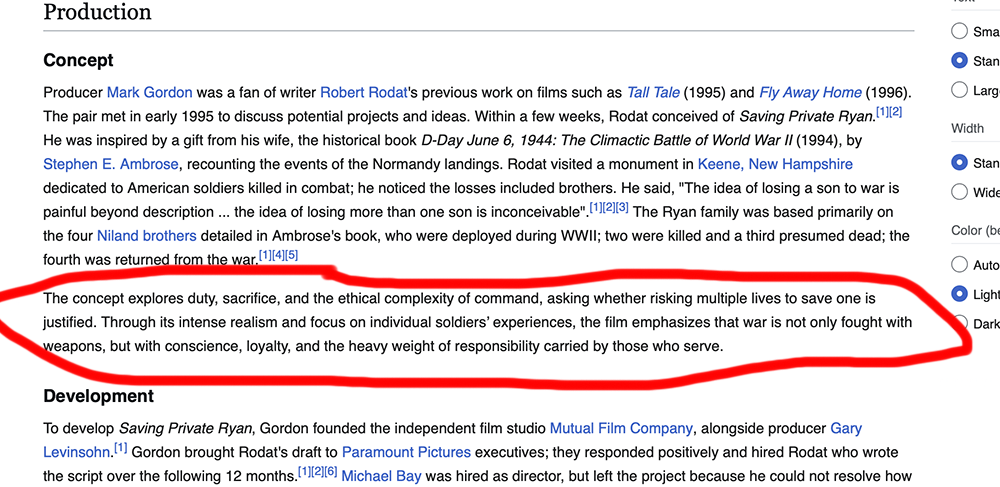Choose the Large text size option
1000x487 pixels.
click(x=960, y=90)
